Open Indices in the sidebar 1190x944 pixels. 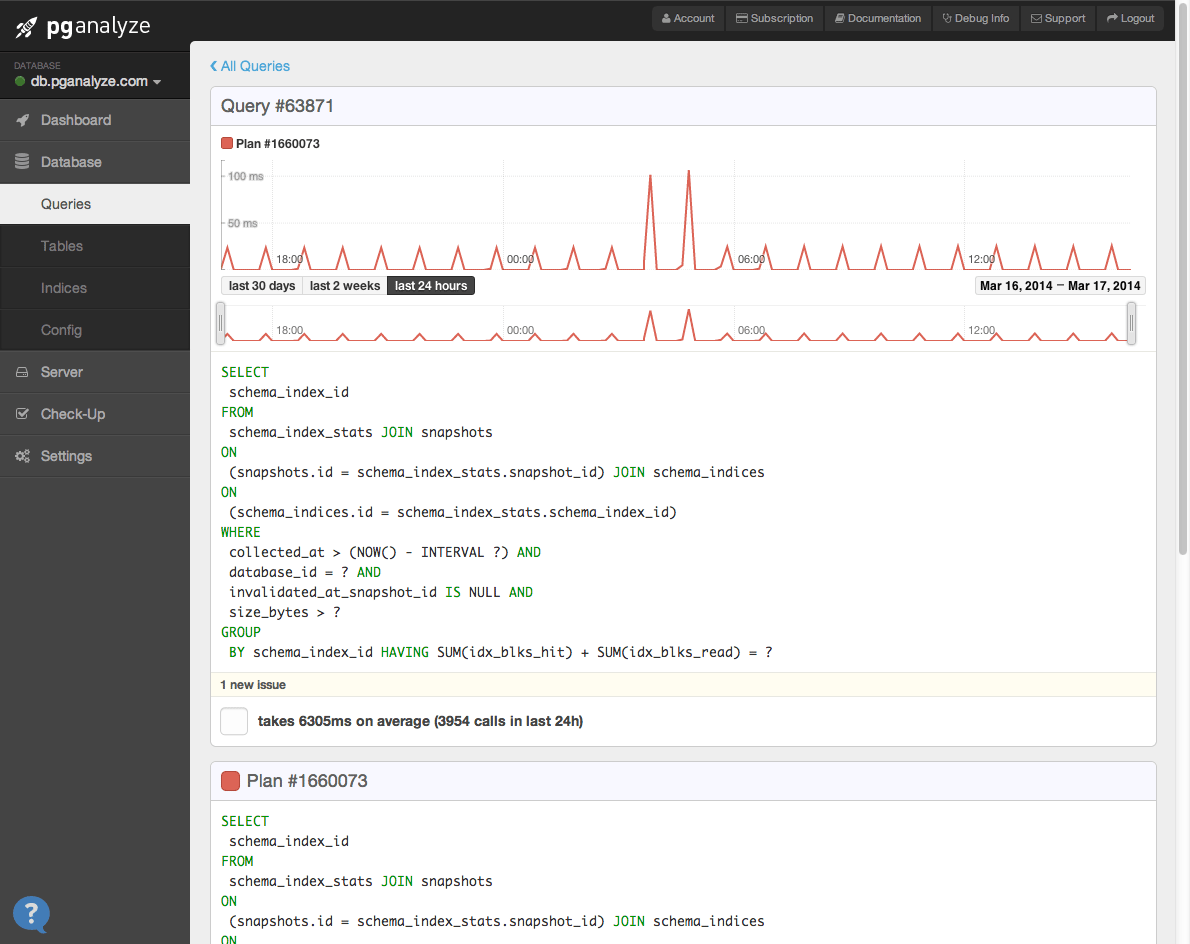click(95, 288)
